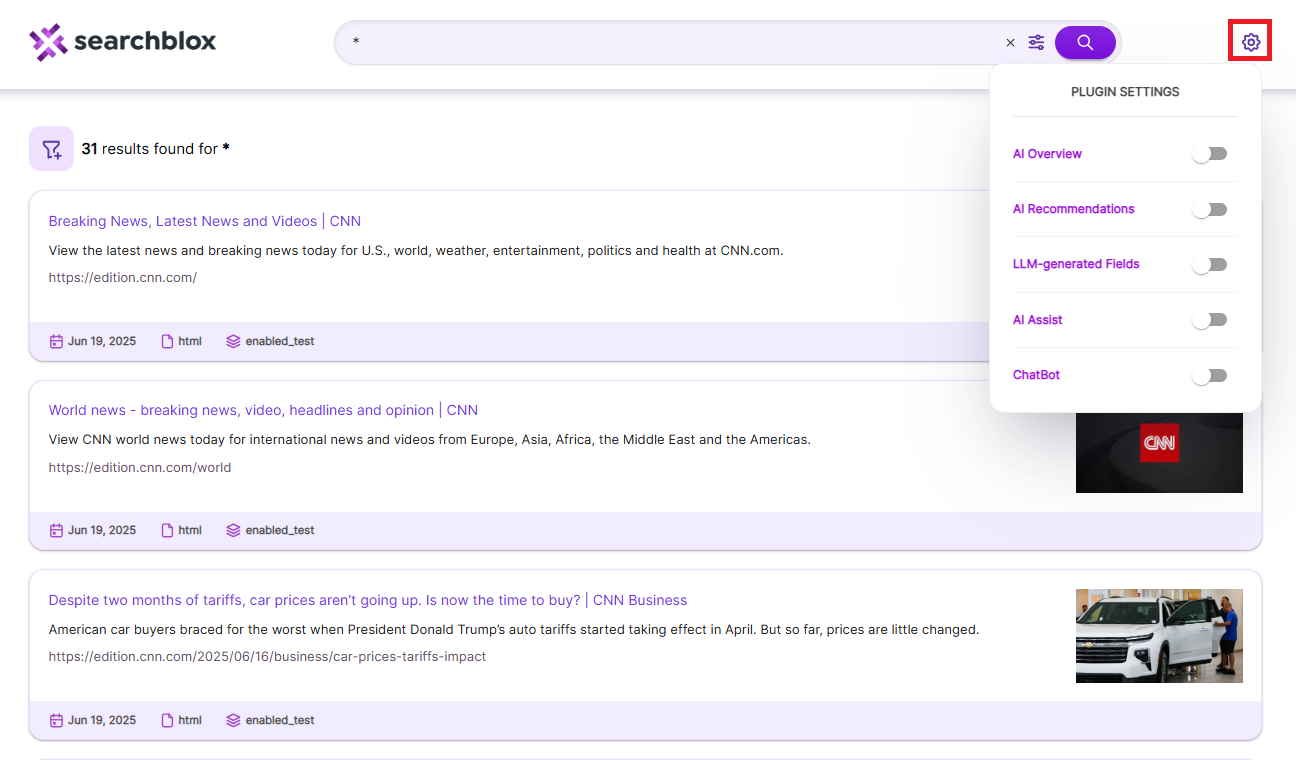
Task: Clear the search query with the X icon
Action: [1010, 42]
